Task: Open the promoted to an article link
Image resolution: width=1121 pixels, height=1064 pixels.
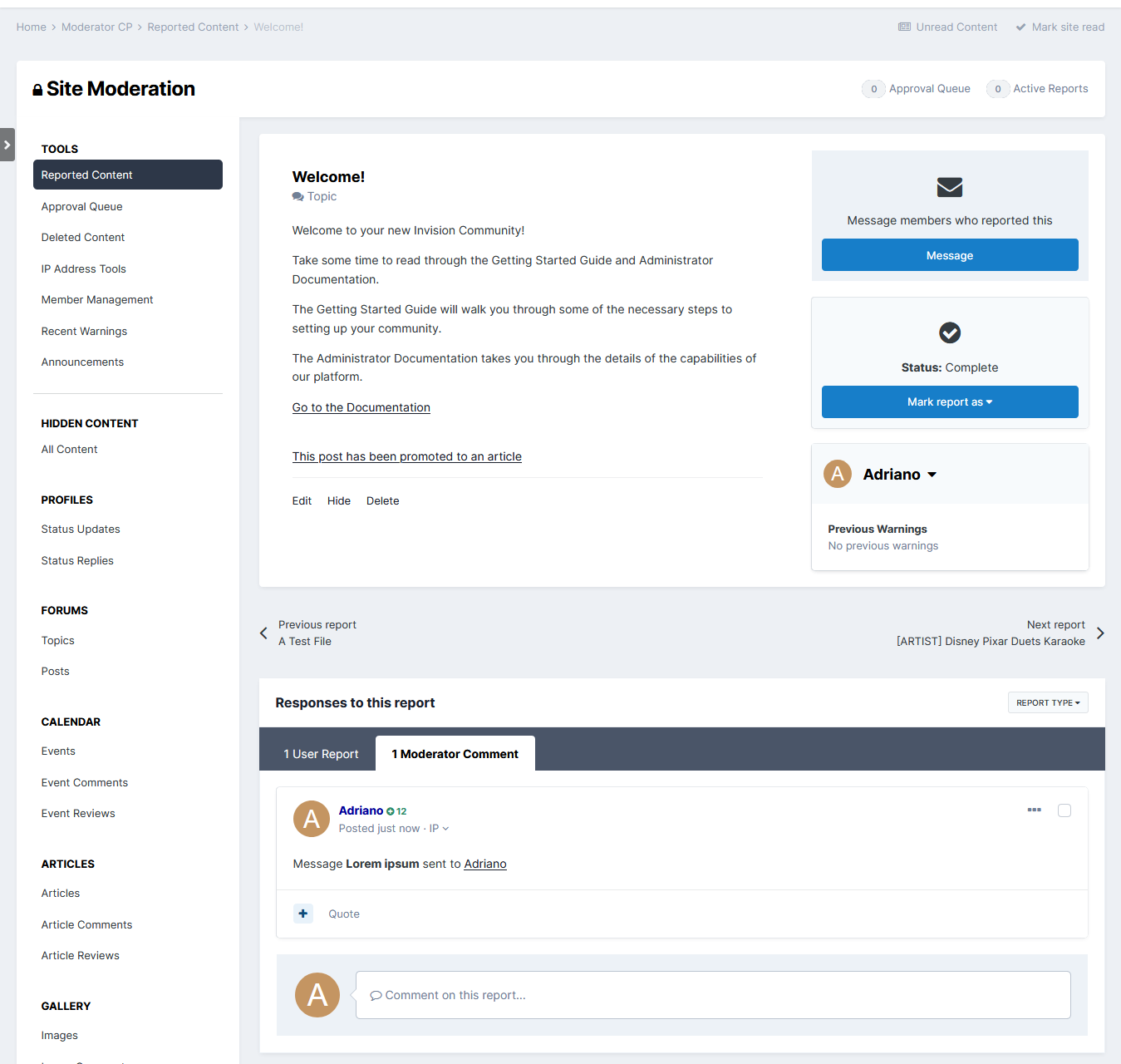Action: 407,456
